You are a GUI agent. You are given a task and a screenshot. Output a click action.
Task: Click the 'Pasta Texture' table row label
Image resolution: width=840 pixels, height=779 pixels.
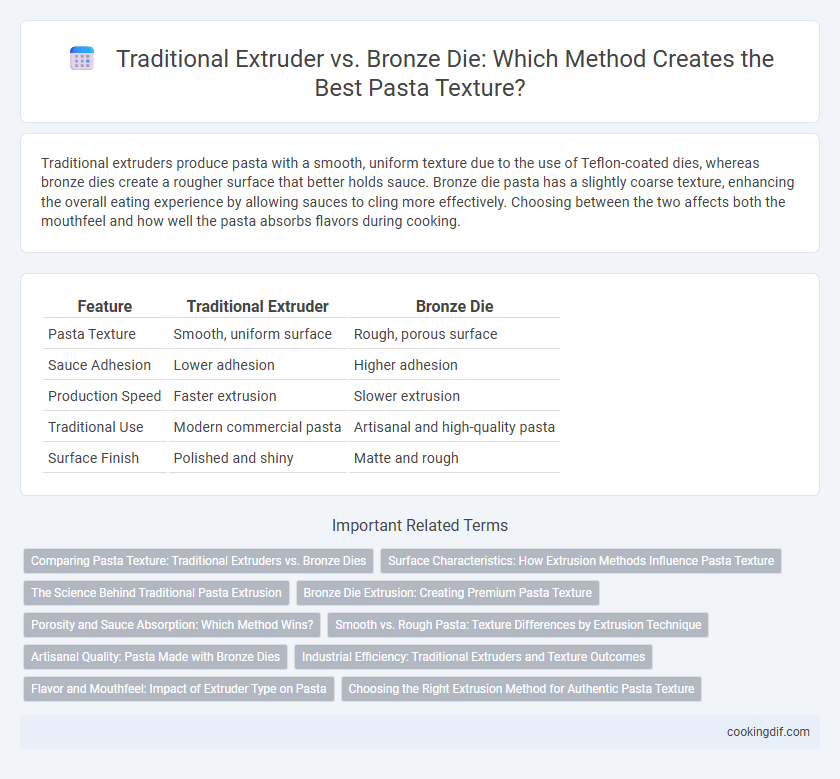pyautogui.click(x=92, y=334)
